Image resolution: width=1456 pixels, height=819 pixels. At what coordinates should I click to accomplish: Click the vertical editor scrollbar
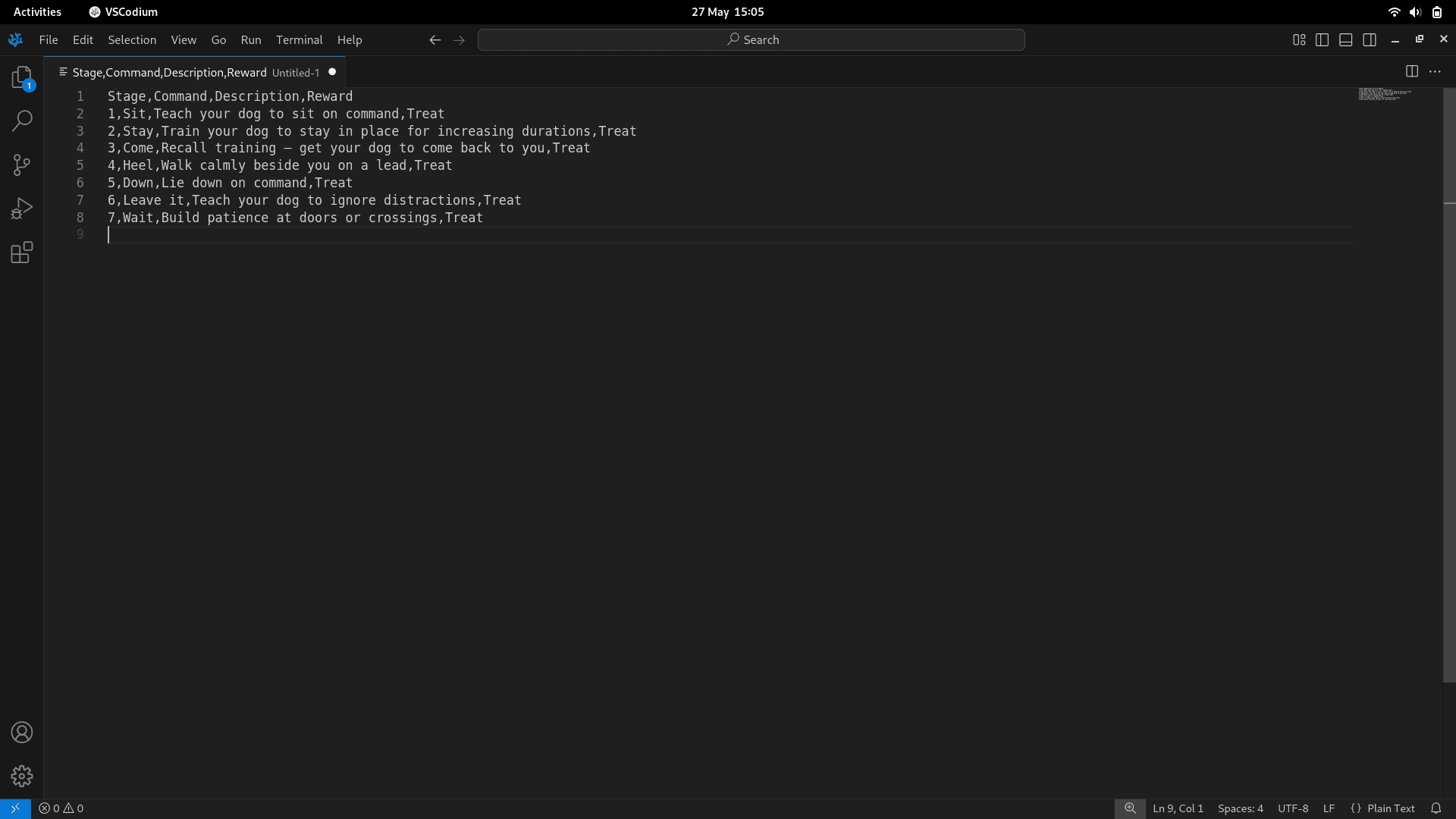pyautogui.click(x=1449, y=384)
